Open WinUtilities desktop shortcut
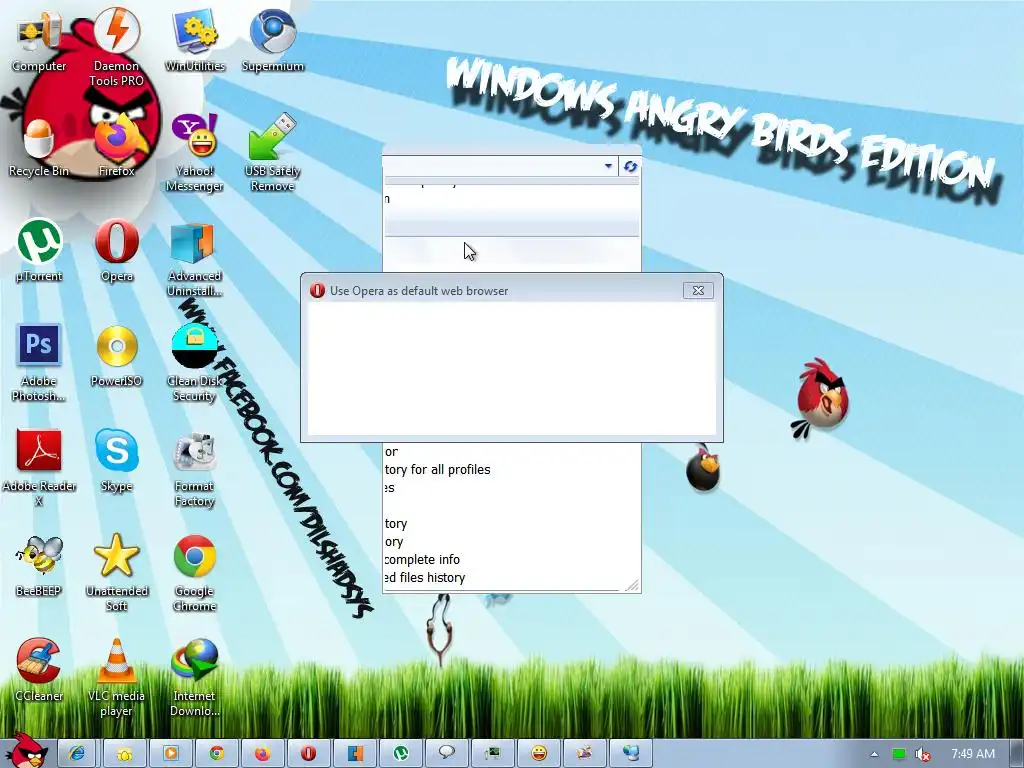 coord(195,39)
